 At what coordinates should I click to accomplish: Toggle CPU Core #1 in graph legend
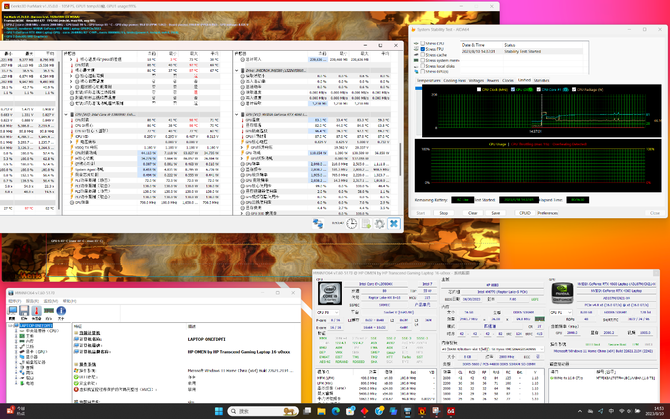click(x=539, y=90)
